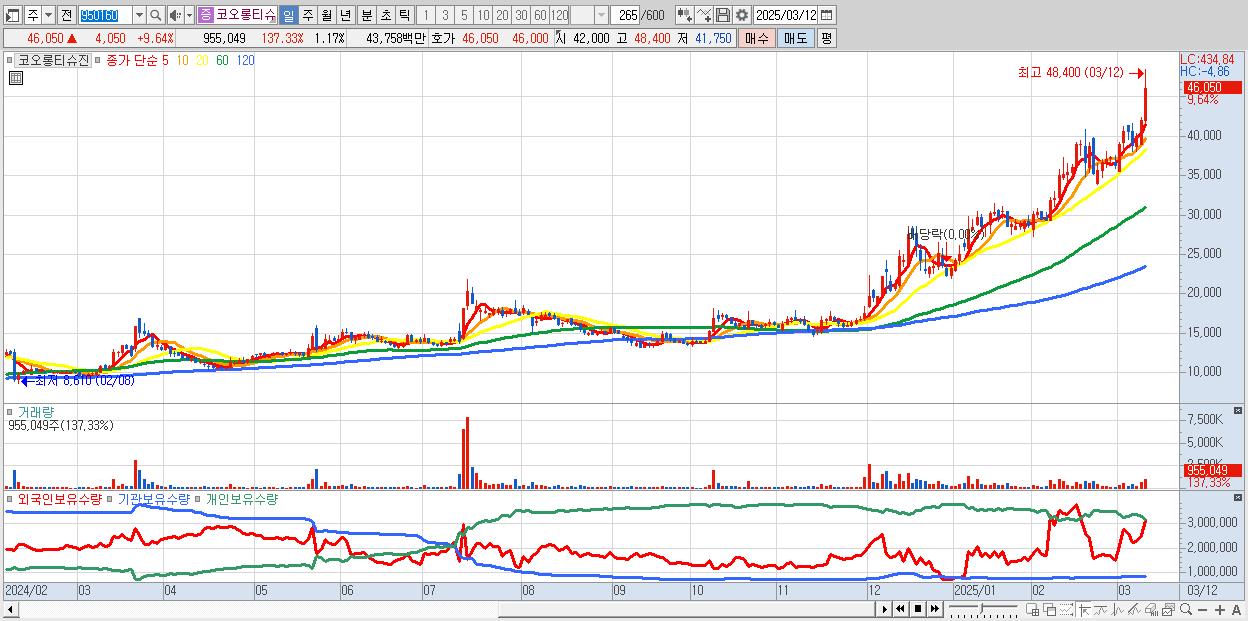This screenshot has width=1248, height=621.
Task: Click the candle count field showing 265
Action: point(626,15)
